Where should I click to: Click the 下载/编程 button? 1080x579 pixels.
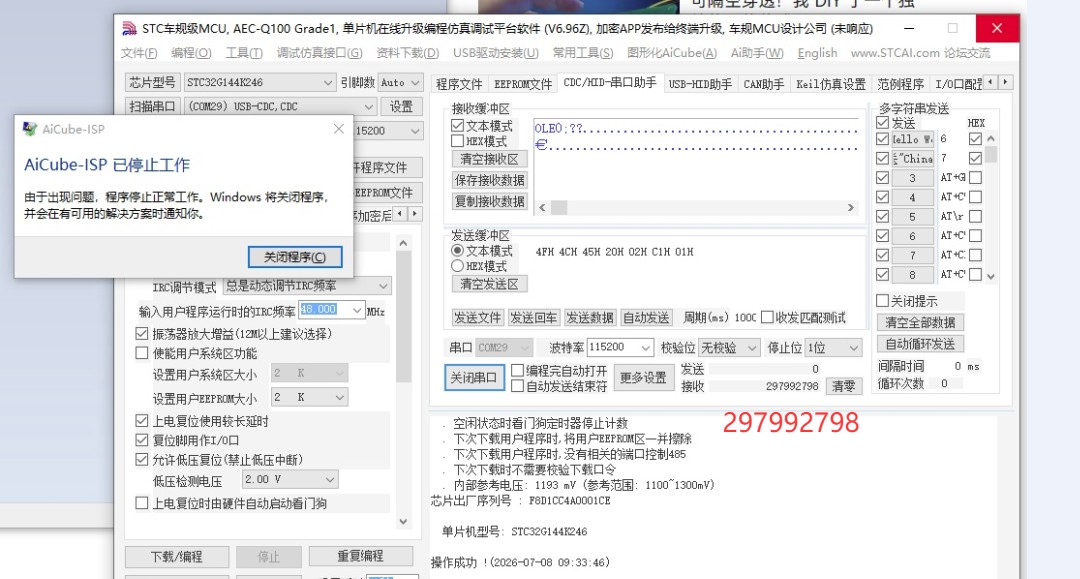tap(176, 556)
